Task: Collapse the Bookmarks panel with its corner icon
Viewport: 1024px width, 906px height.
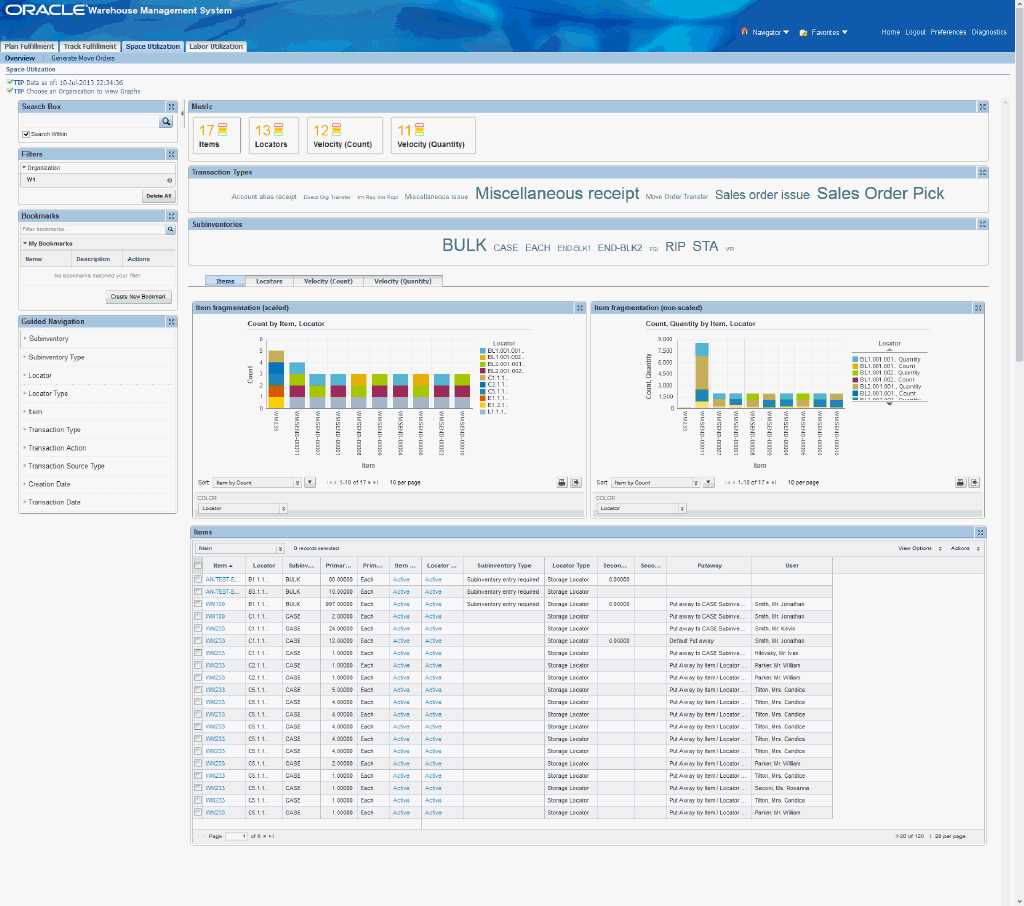Action: pyautogui.click(x=171, y=216)
